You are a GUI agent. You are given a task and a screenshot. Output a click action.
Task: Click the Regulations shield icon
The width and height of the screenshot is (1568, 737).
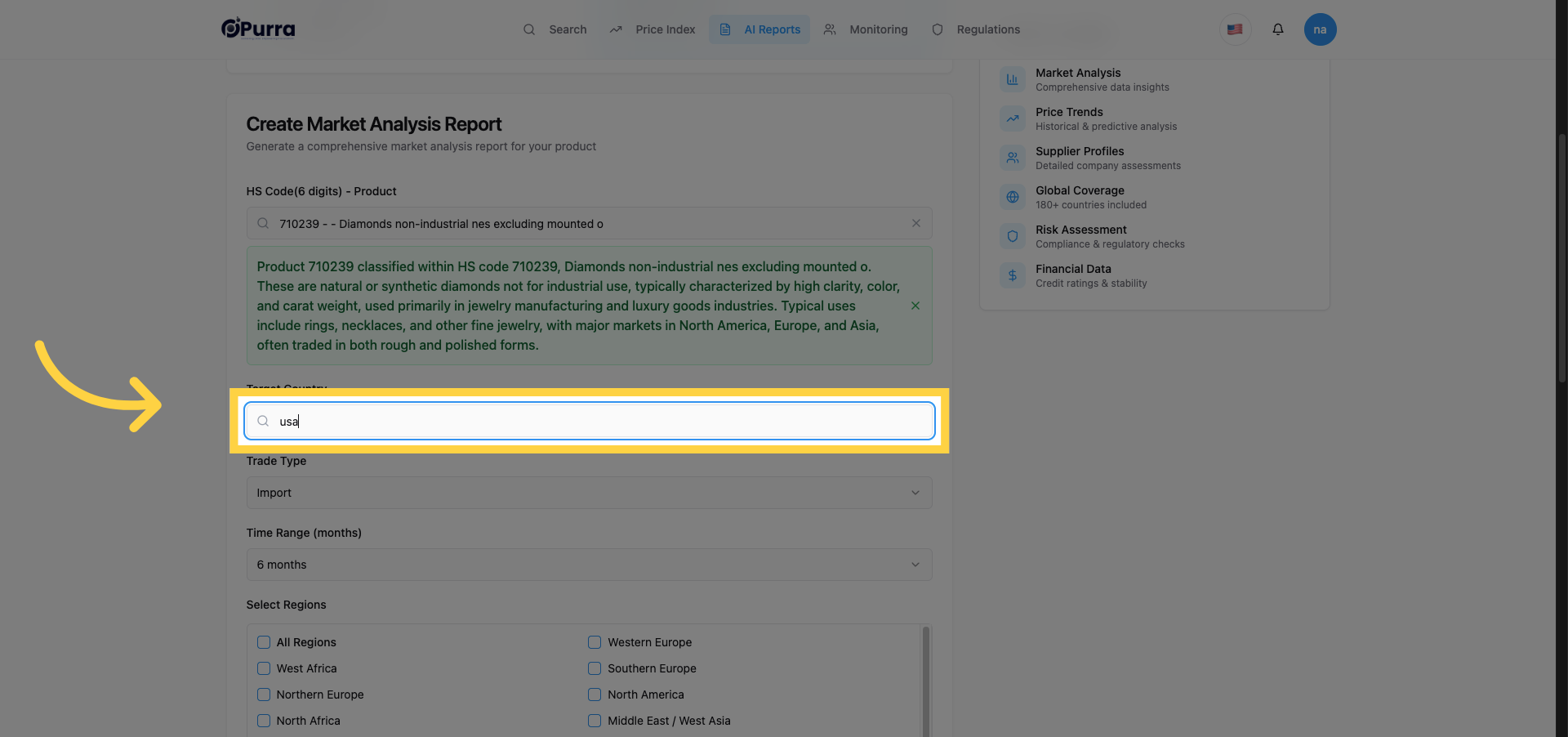(x=938, y=29)
